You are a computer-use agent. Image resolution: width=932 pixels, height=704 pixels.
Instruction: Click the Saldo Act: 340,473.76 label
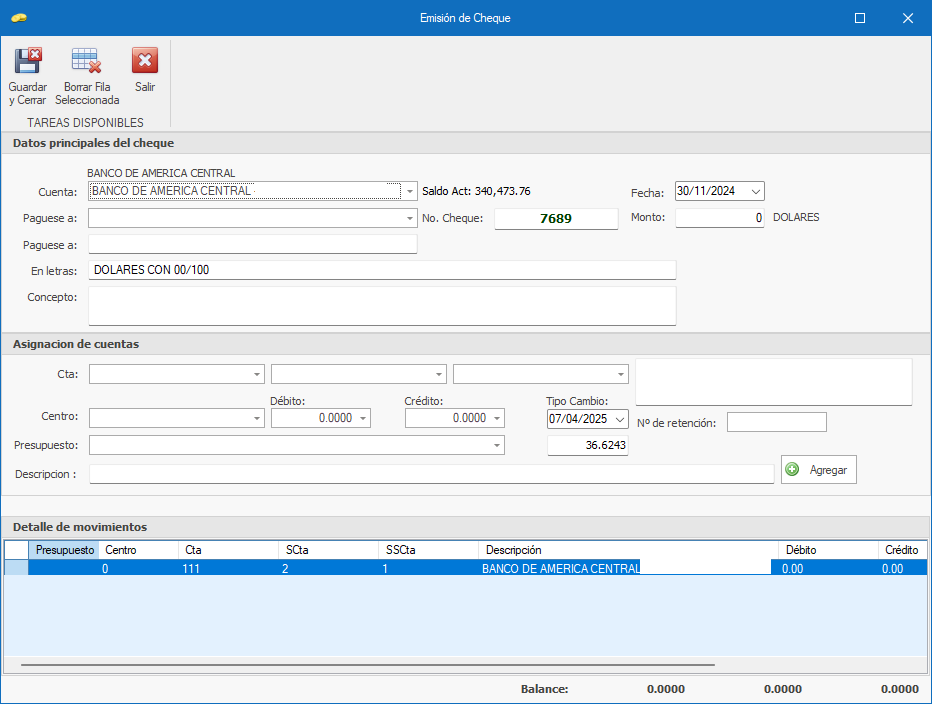pos(476,191)
